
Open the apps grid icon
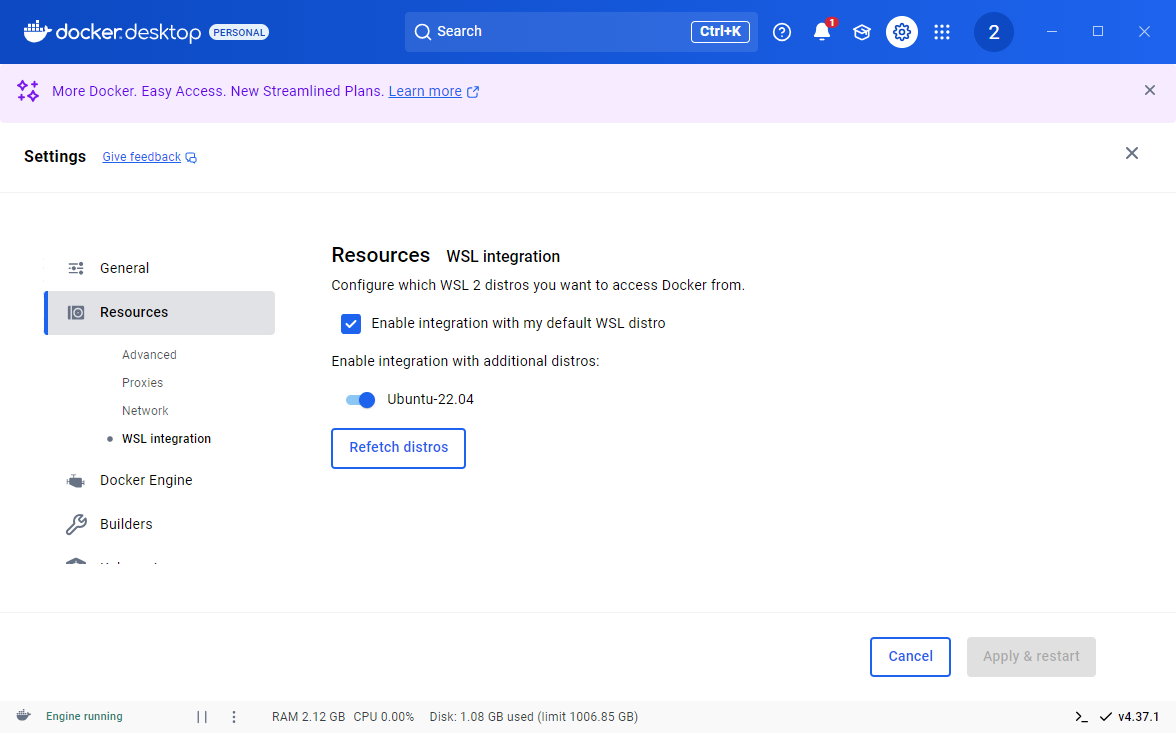942,32
